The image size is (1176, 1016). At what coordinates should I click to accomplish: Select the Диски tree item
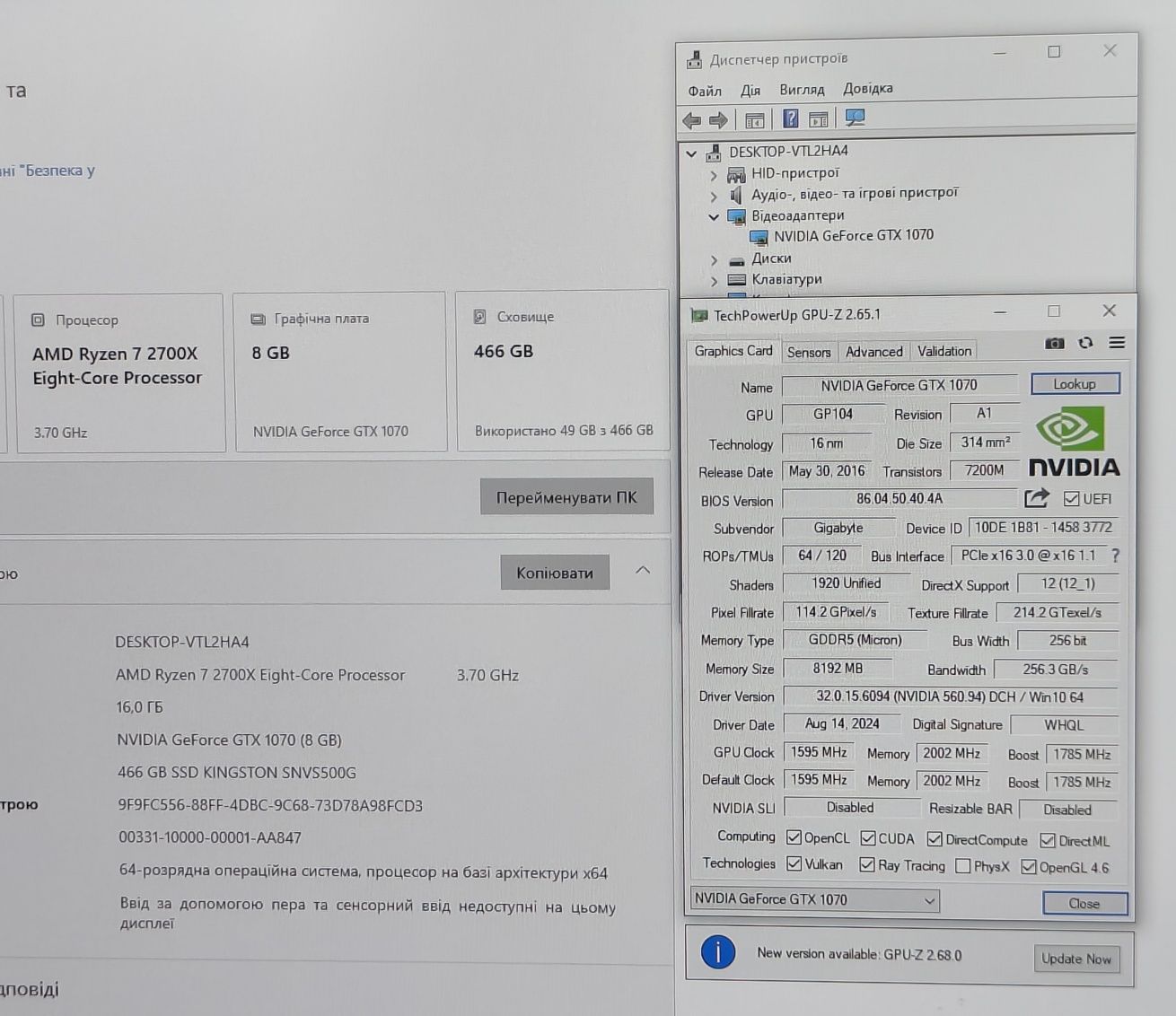[x=771, y=258]
